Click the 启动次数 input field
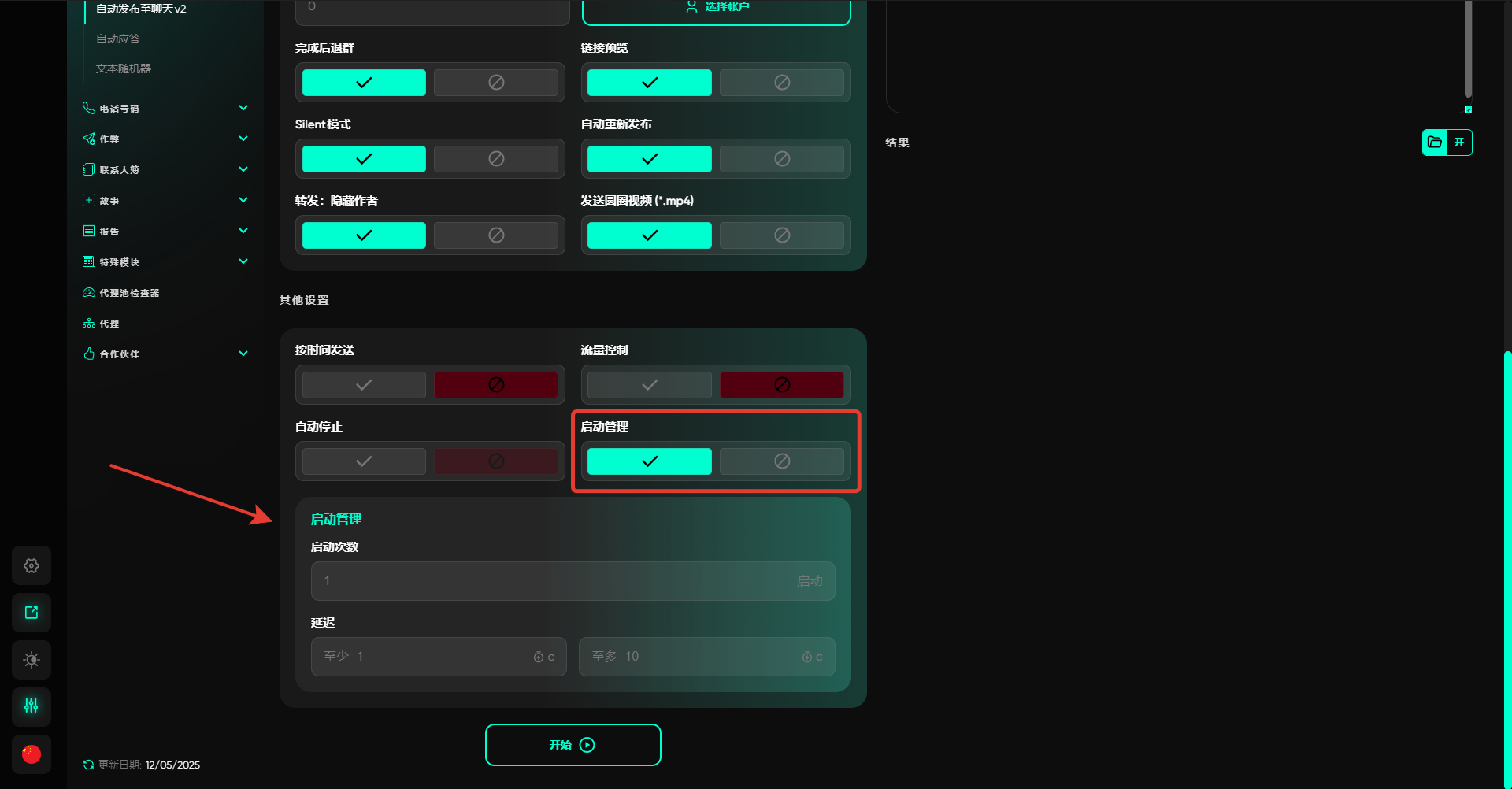 click(551, 581)
